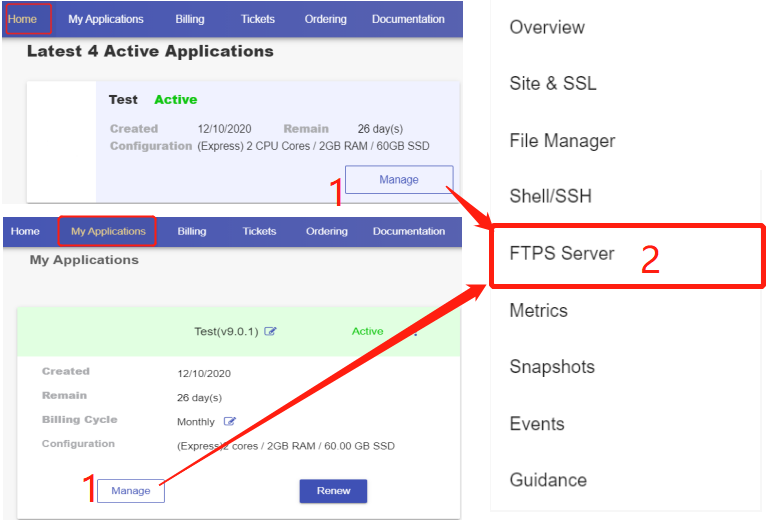The image size is (767, 521).
Task: Choose Snapshots from the side menu
Action: tap(552, 367)
